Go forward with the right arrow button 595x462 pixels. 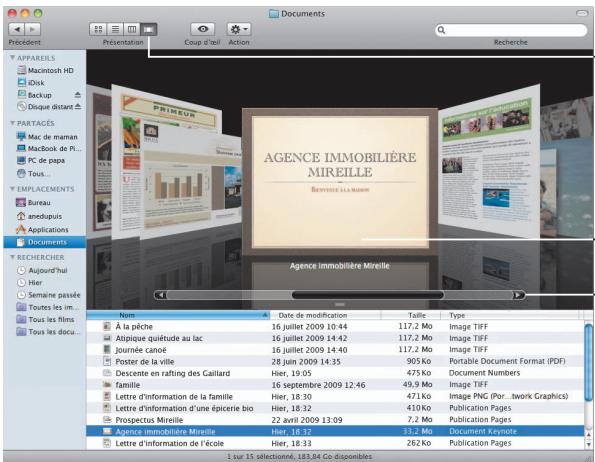point(33,29)
